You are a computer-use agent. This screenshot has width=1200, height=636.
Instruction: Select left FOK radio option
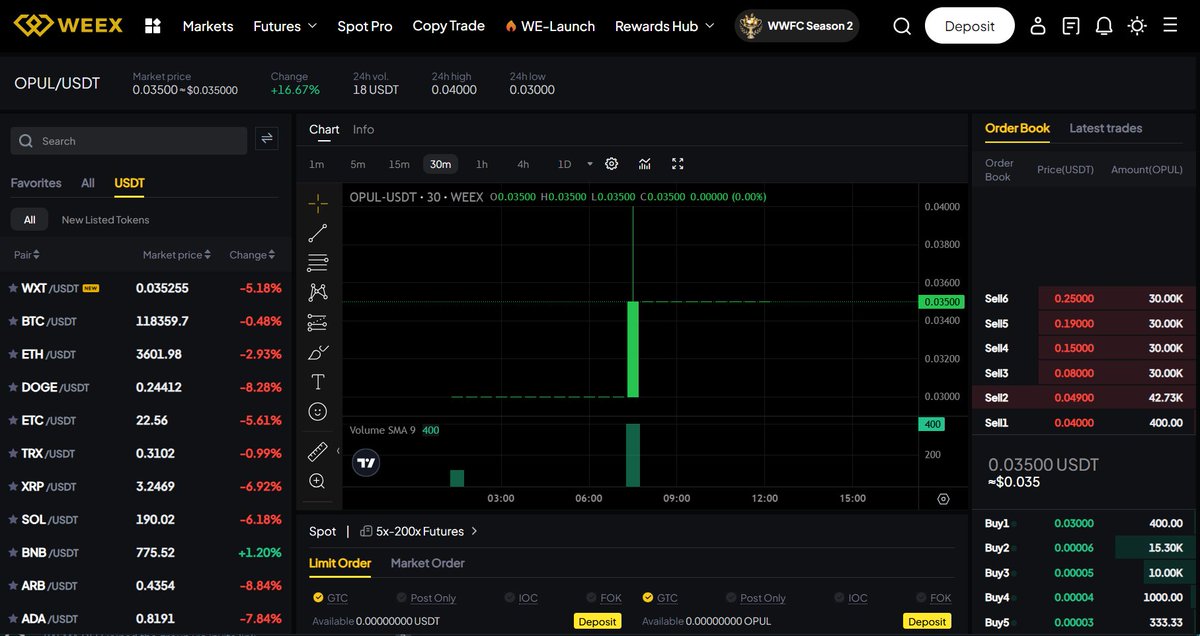592,598
